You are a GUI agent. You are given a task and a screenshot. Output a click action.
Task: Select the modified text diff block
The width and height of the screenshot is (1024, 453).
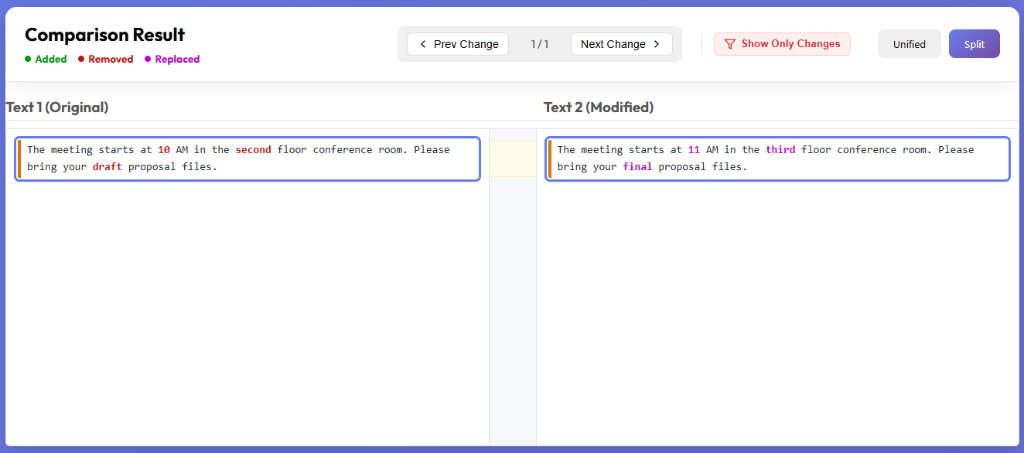[778, 159]
